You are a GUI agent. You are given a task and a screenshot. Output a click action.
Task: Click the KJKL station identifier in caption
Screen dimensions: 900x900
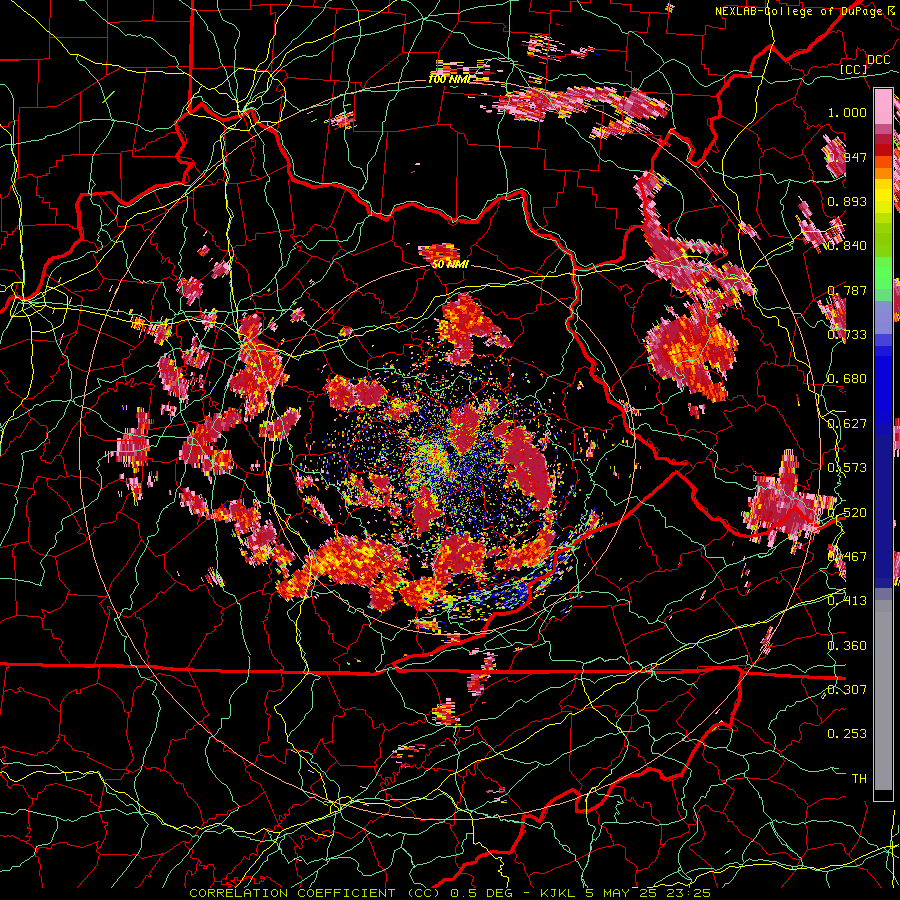point(558,893)
